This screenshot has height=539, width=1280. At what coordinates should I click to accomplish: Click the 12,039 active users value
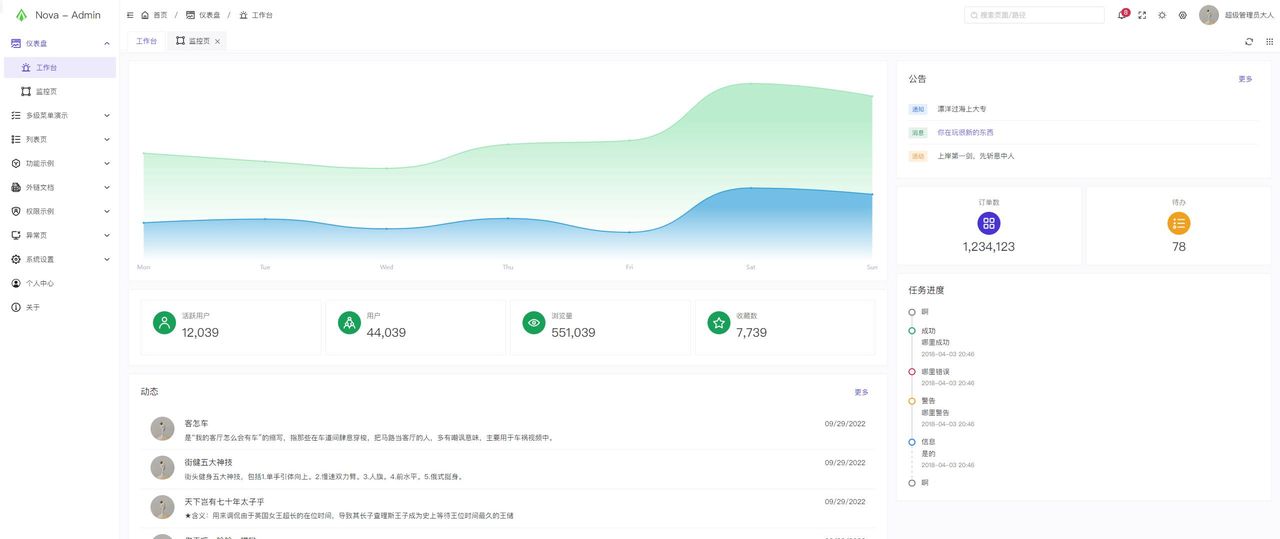pyautogui.click(x=200, y=332)
